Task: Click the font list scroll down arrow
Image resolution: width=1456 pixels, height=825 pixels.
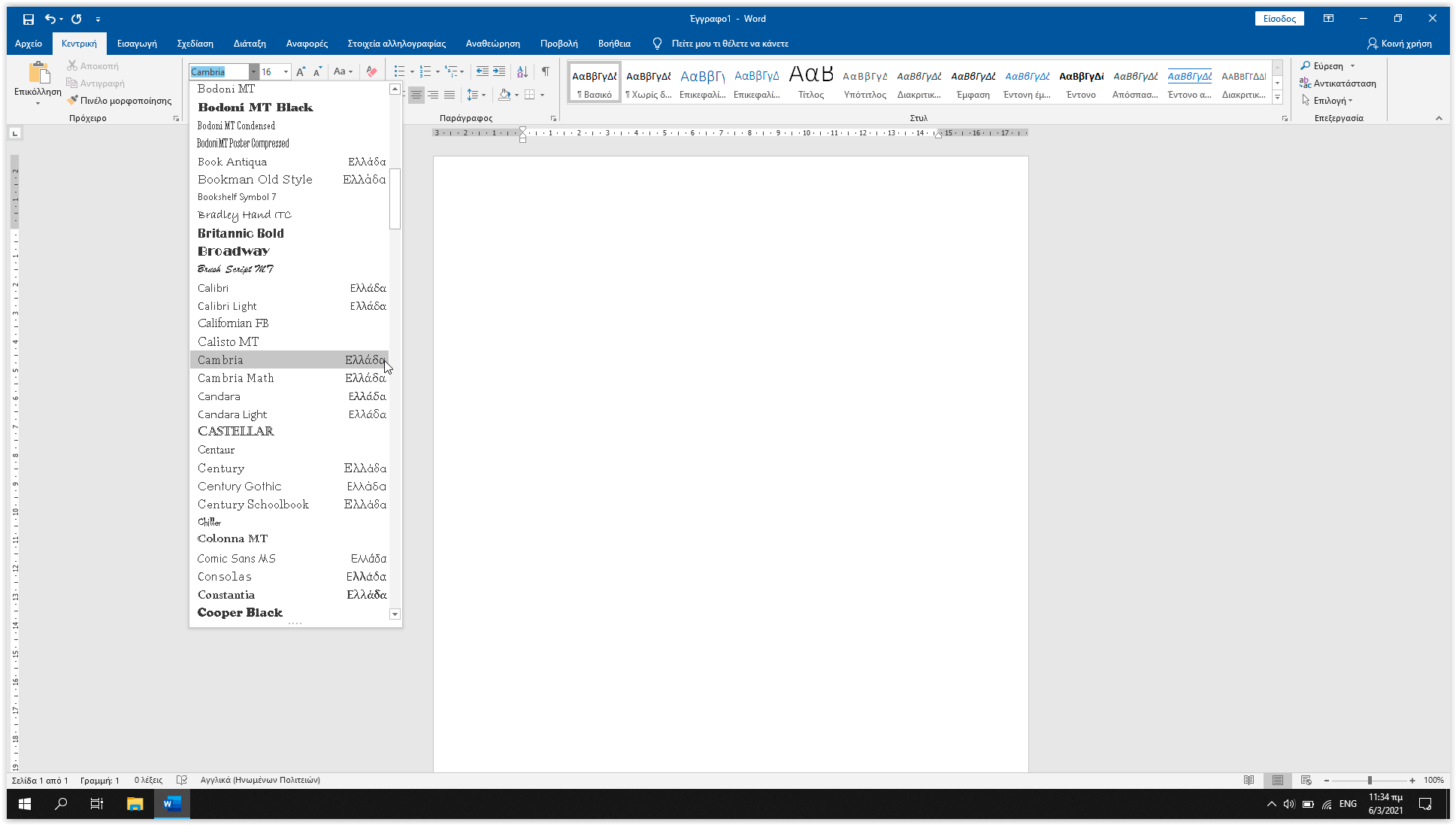Action: tap(395, 614)
